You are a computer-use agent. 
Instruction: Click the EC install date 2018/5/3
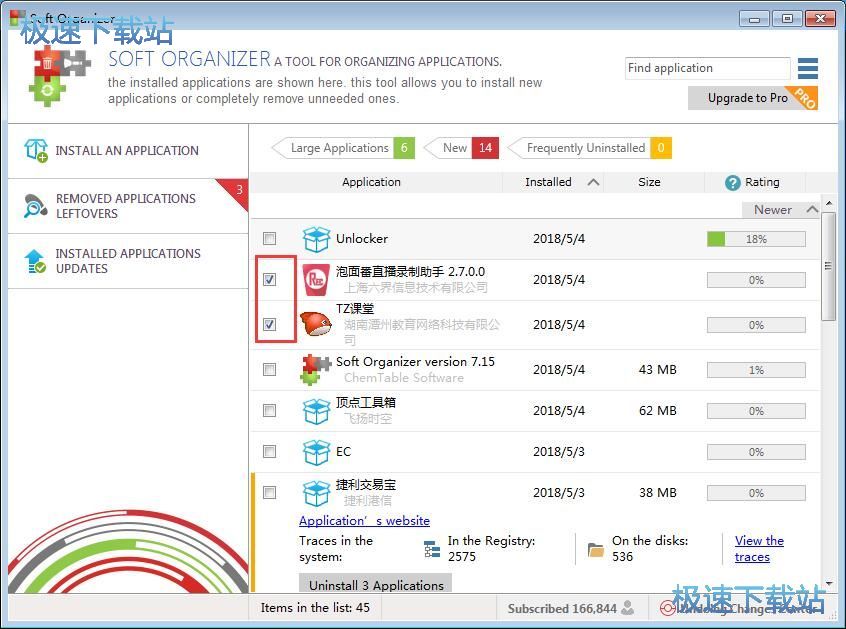click(558, 452)
